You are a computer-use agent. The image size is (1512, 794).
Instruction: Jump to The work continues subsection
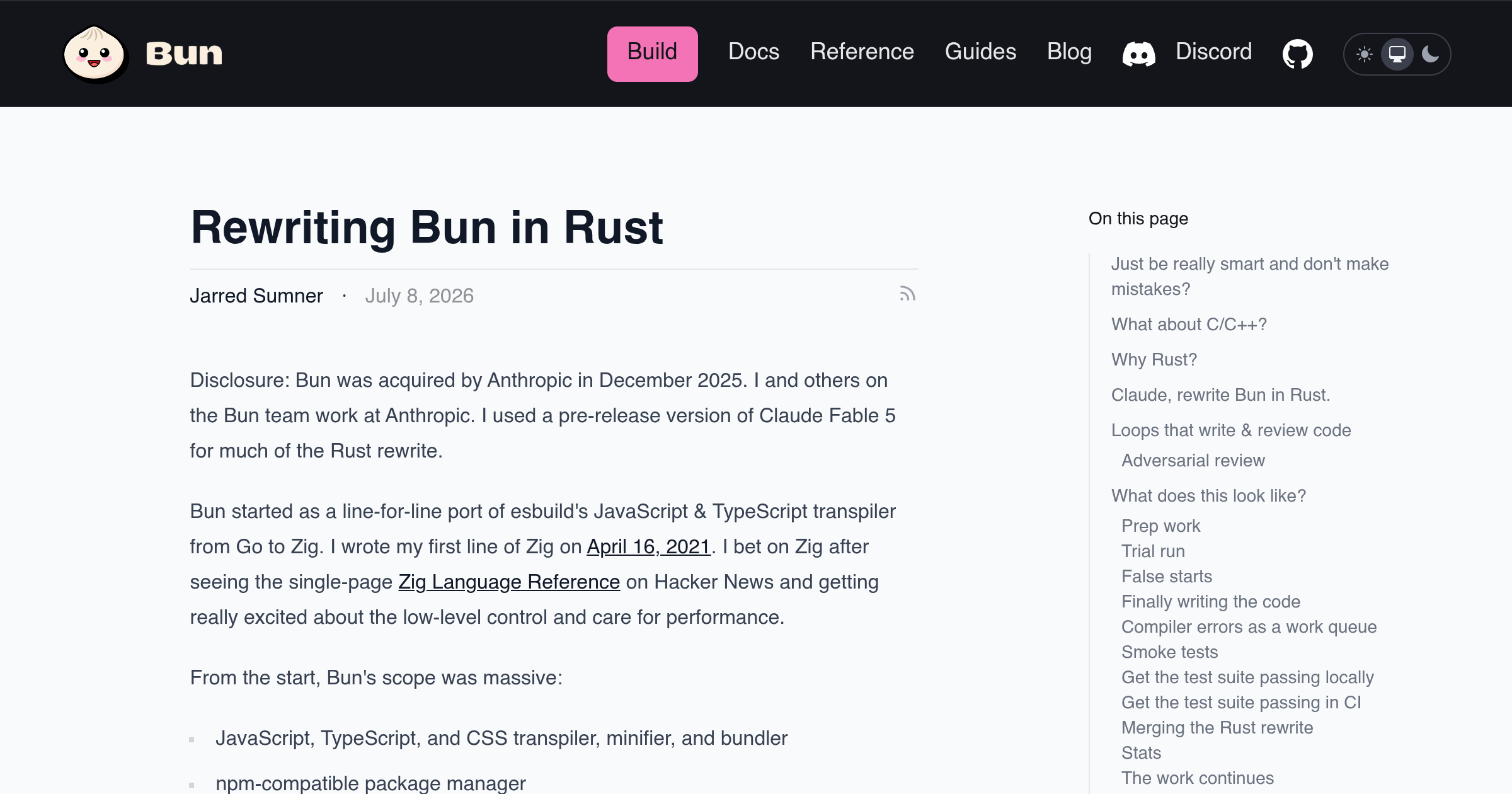click(x=1197, y=778)
